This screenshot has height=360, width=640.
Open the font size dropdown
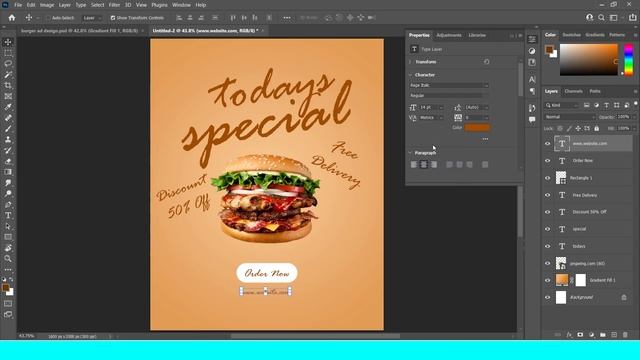[x=431, y=107]
